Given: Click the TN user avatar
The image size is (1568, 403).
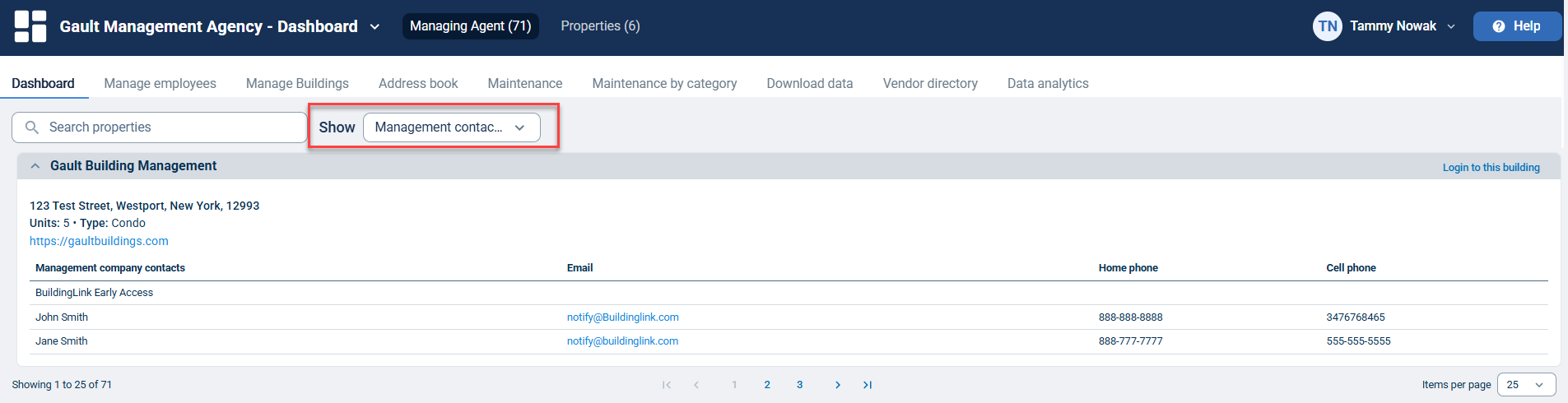Looking at the screenshot, I should (x=1327, y=26).
